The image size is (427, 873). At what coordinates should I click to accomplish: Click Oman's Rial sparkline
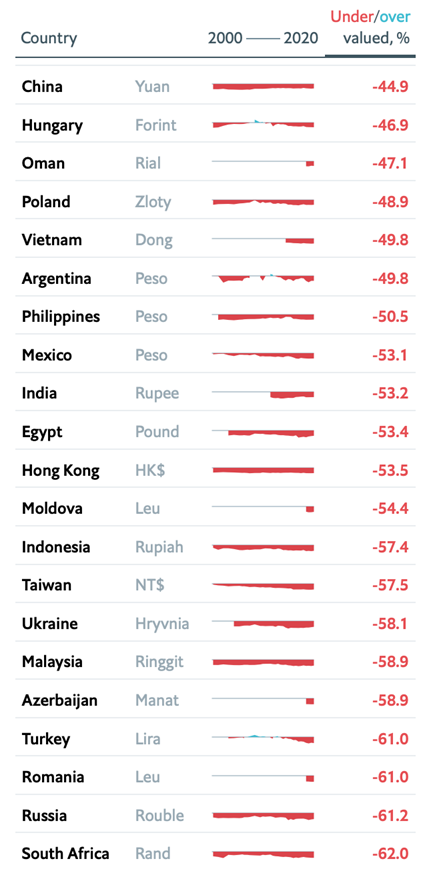[263, 163]
